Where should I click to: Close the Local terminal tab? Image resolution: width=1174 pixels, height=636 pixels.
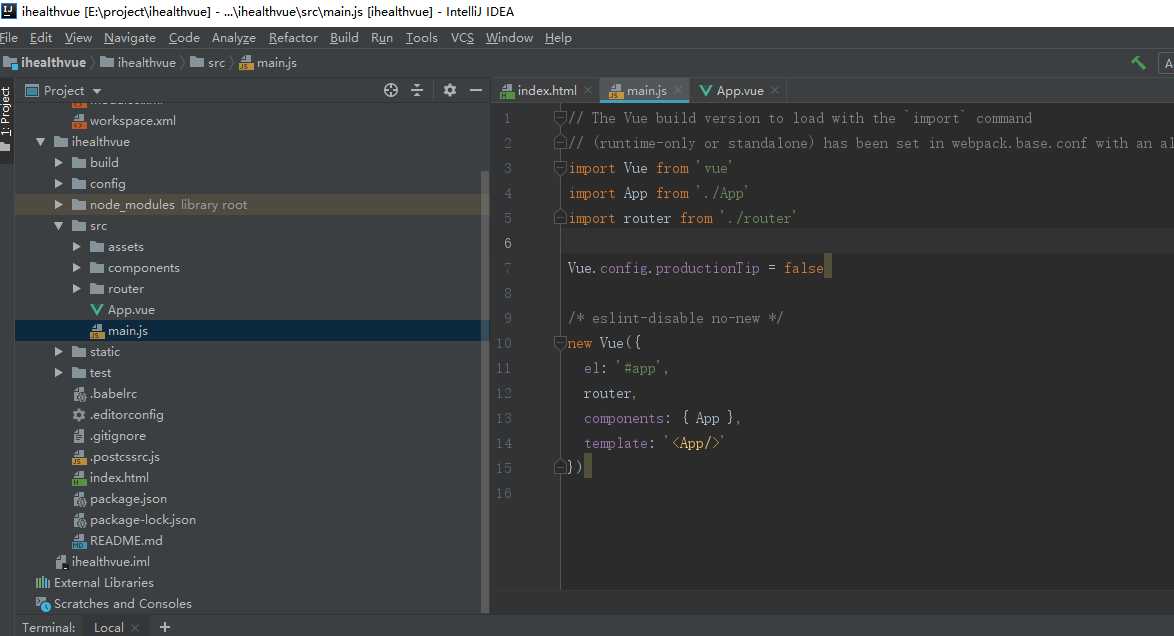point(135,628)
